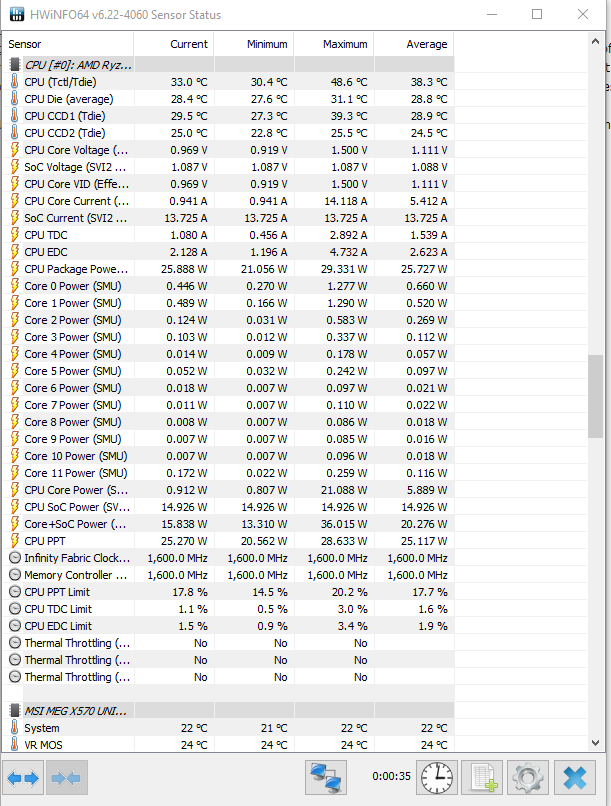611x806 pixels.
Task: Select the MSI MEG X570 UNI... group row
Action: pyautogui.click(x=229, y=711)
